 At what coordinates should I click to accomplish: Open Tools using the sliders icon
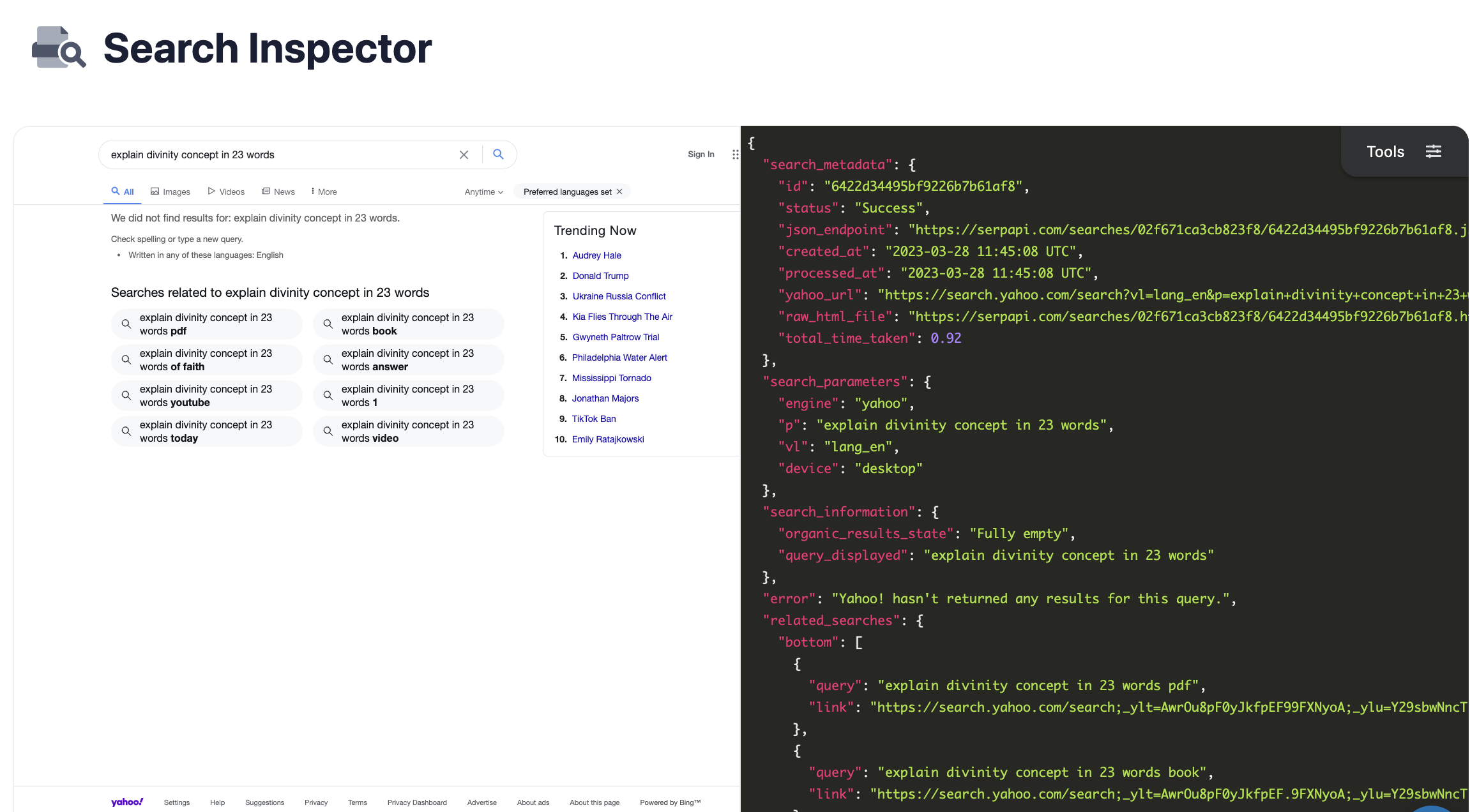coord(1434,151)
